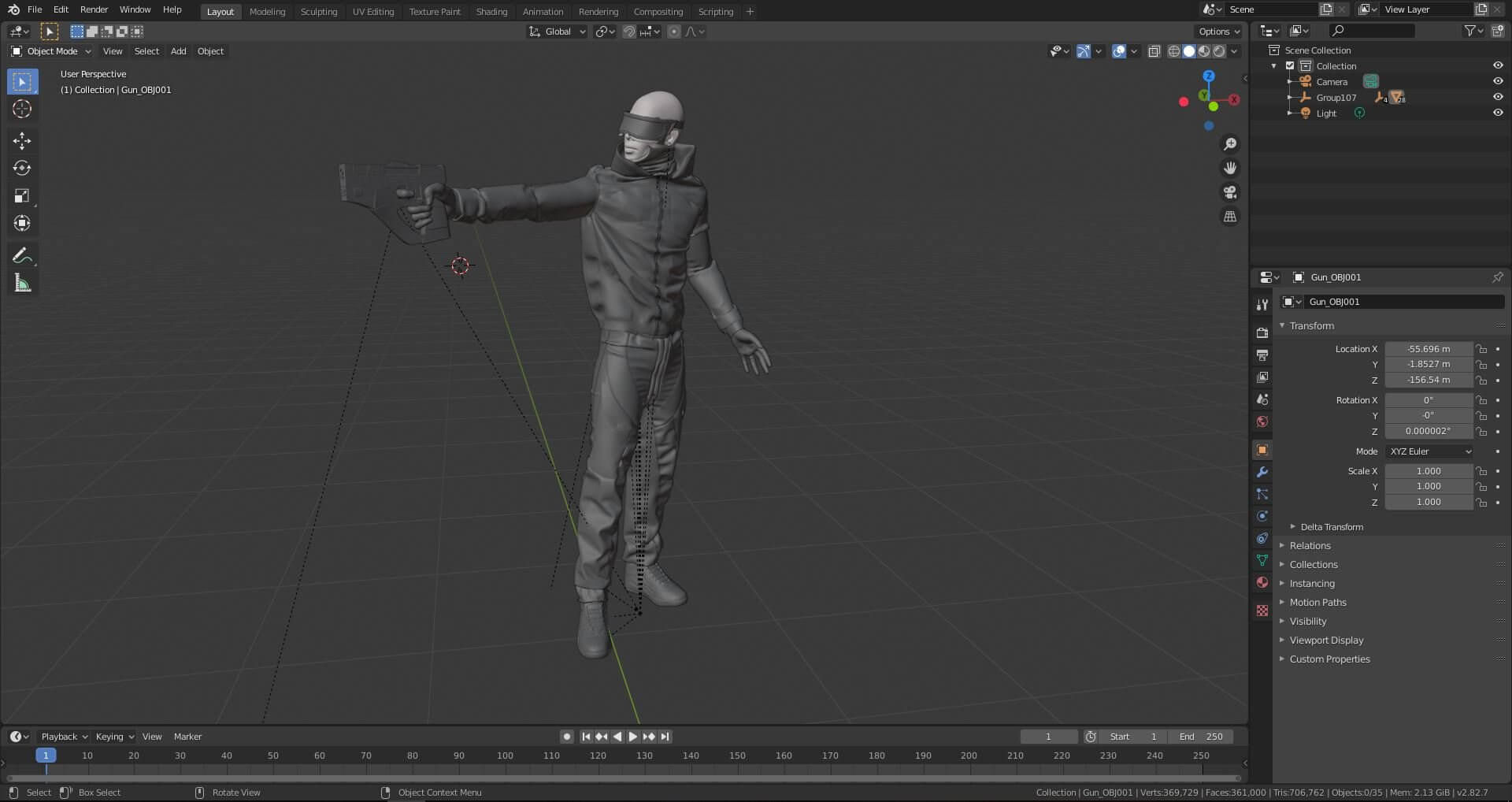Switch perspective/orthographic grid icon
Screen dimensions: 1512x802
click(x=1229, y=216)
